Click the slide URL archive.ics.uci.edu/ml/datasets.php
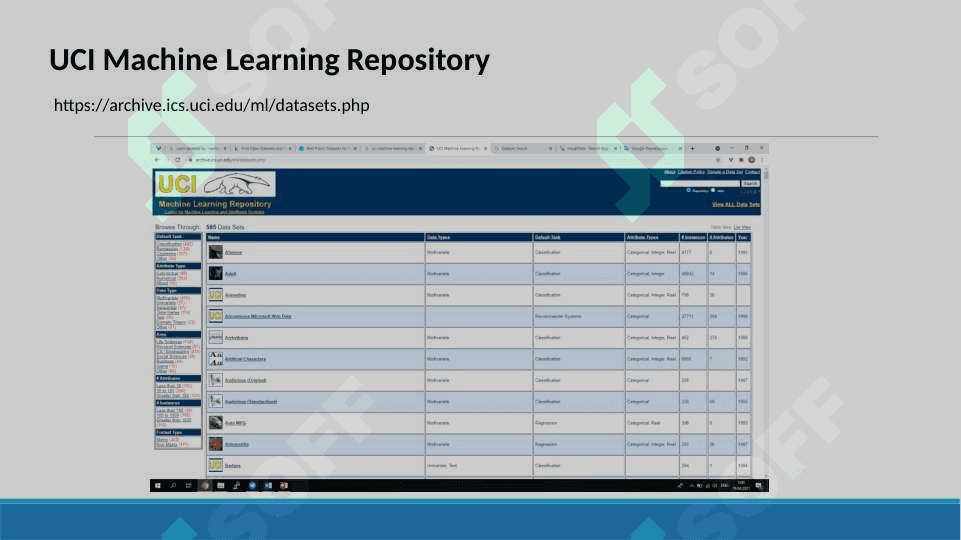Screen dimensions: 961x540 [x=211, y=105]
